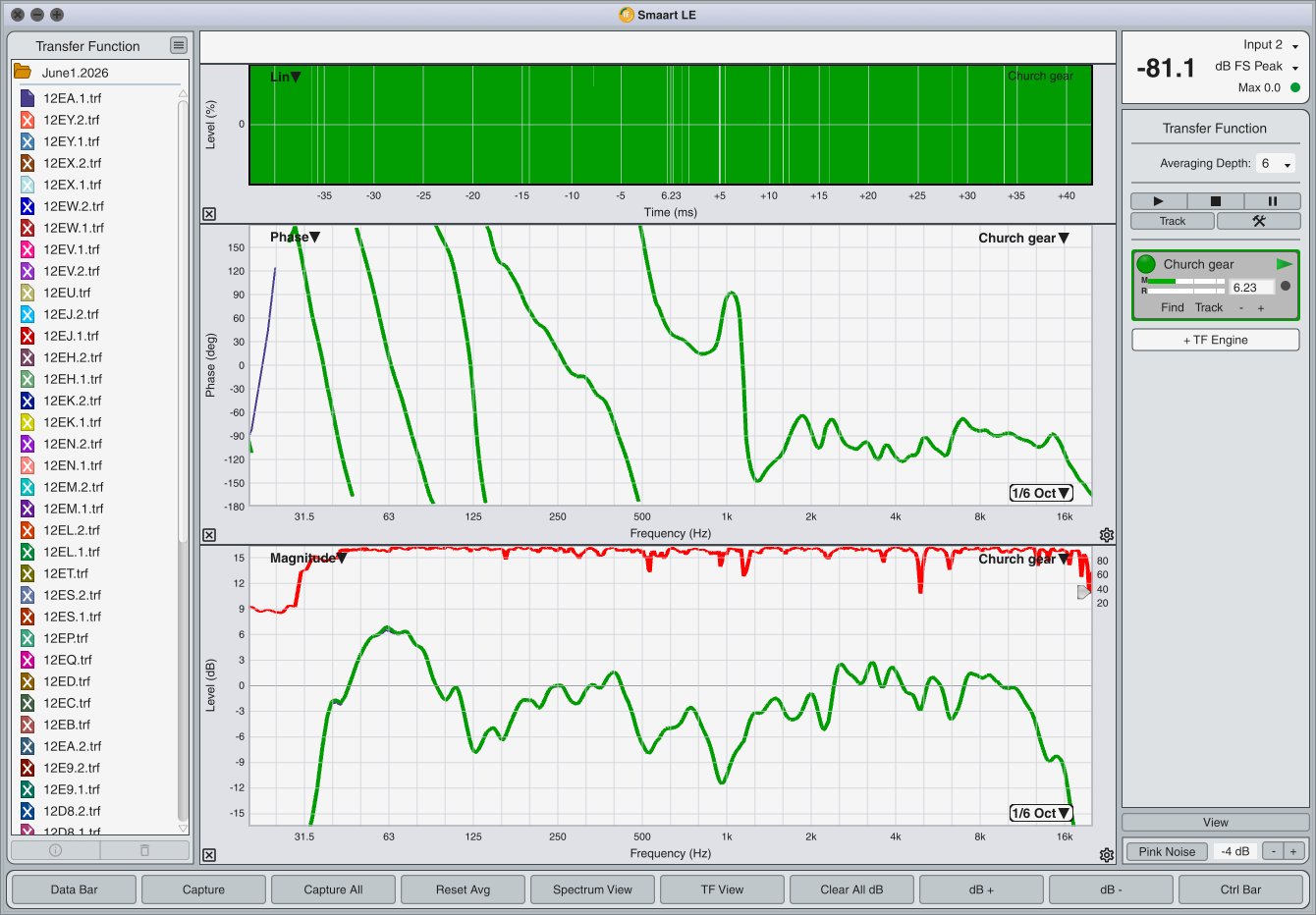Open Church gear dropdown on Magnitude graph
1316x915 pixels.
tap(1023, 559)
